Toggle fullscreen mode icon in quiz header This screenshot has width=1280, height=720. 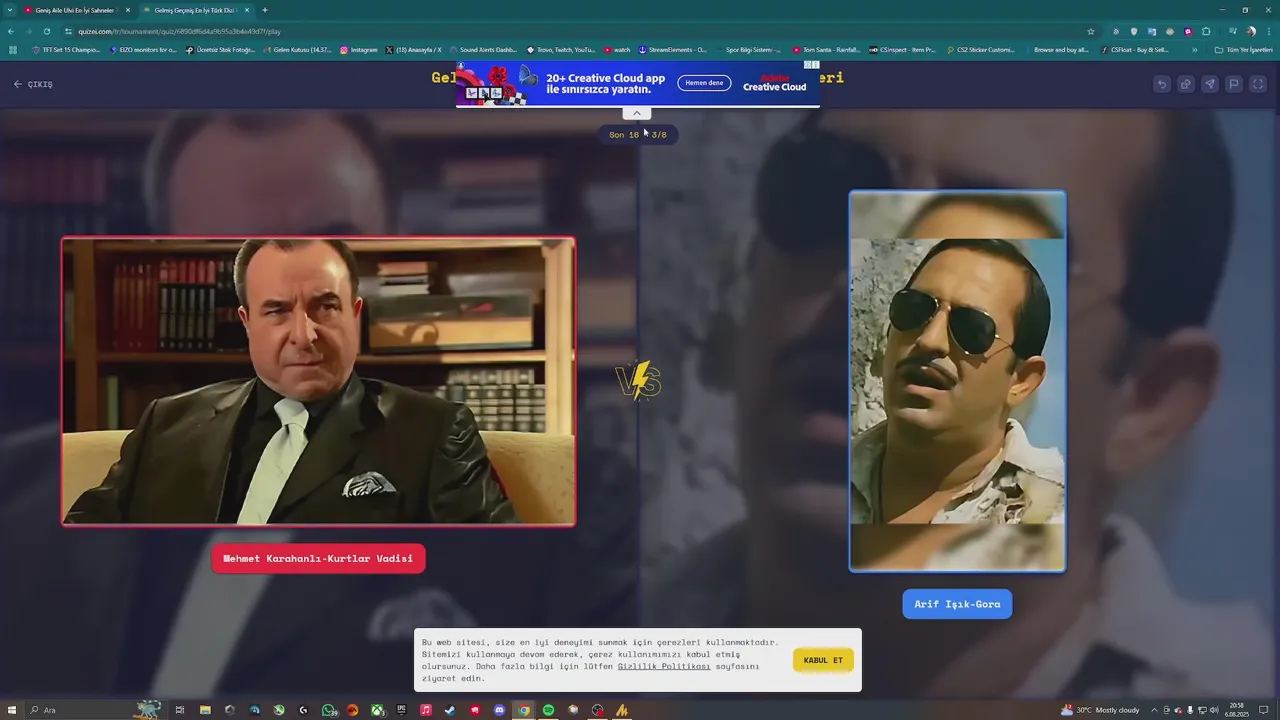click(1258, 84)
